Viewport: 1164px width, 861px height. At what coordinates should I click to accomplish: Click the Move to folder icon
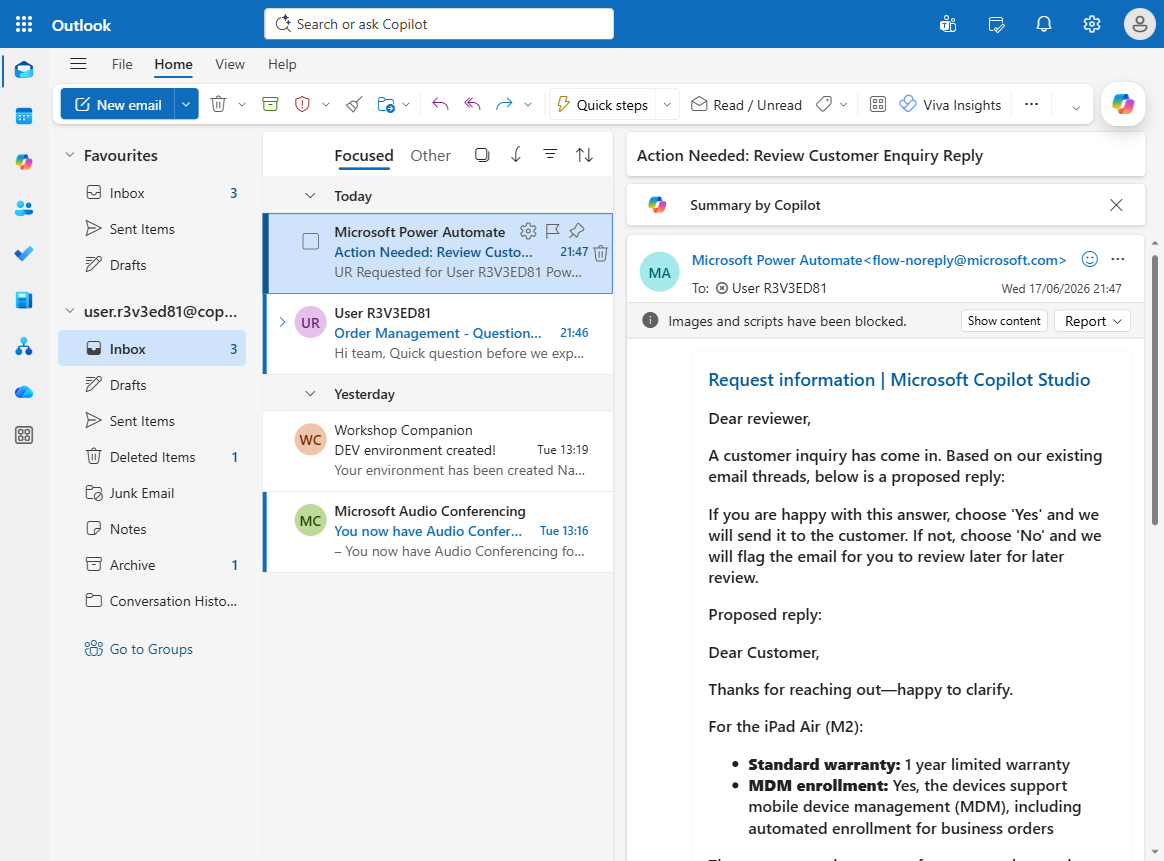pyautogui.click(x=386, y=105)
